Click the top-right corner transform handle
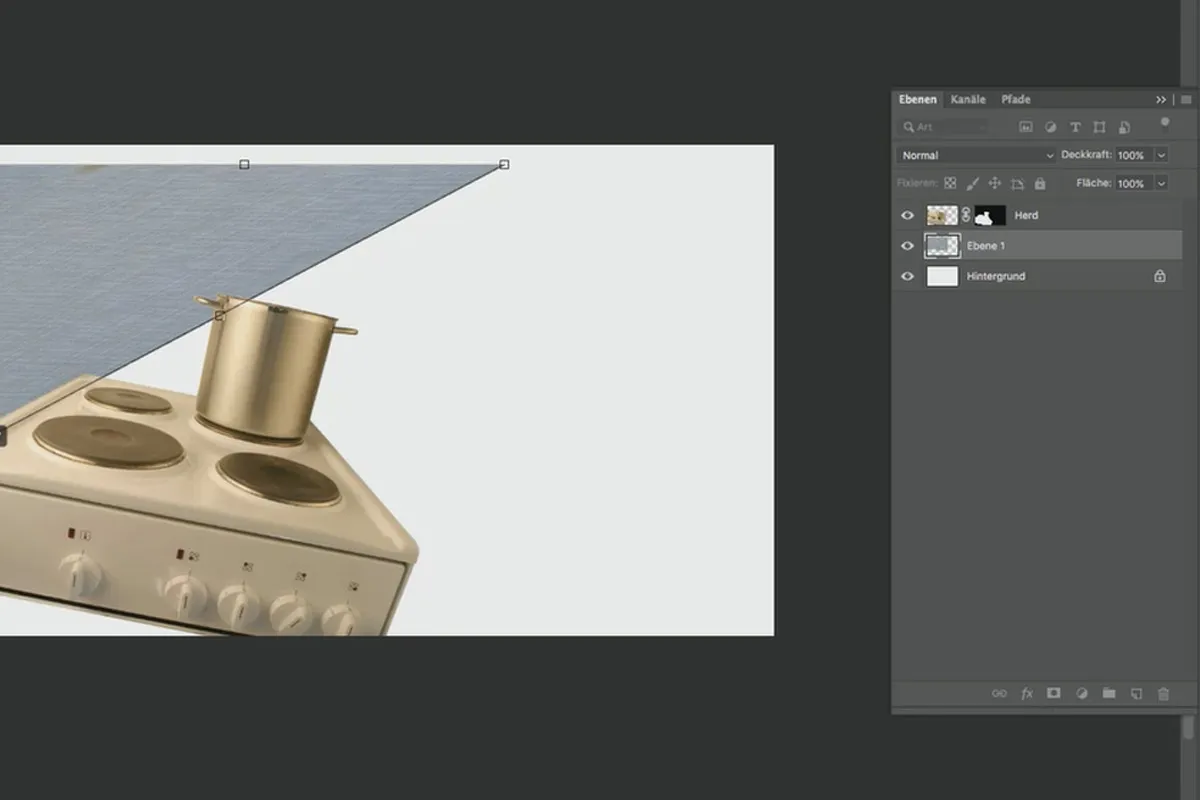The height and width of the screenshot is (800, 1200). click(x=504, y=164)
